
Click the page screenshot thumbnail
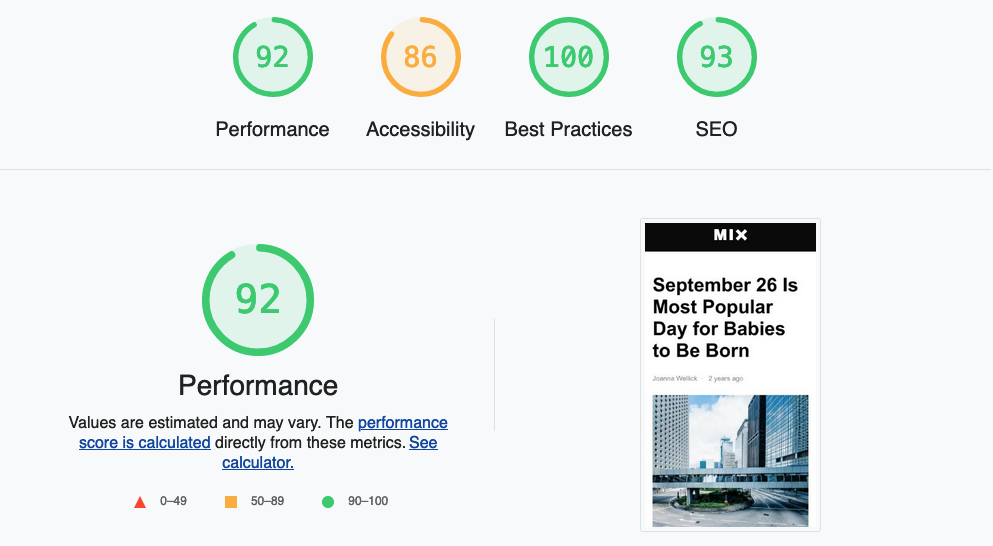coord(730,375)
